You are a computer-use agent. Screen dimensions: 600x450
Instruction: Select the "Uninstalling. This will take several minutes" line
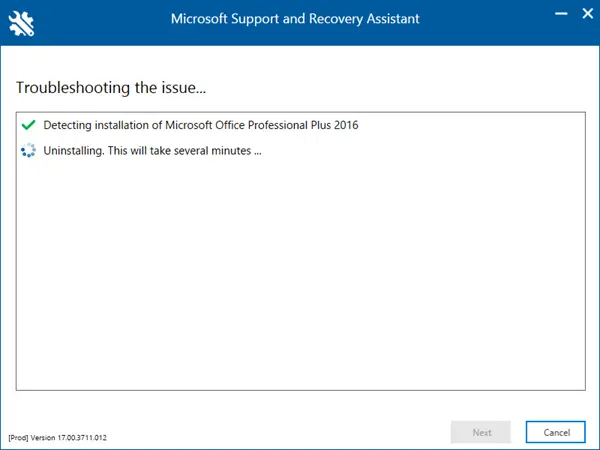(x=152, y=151)
